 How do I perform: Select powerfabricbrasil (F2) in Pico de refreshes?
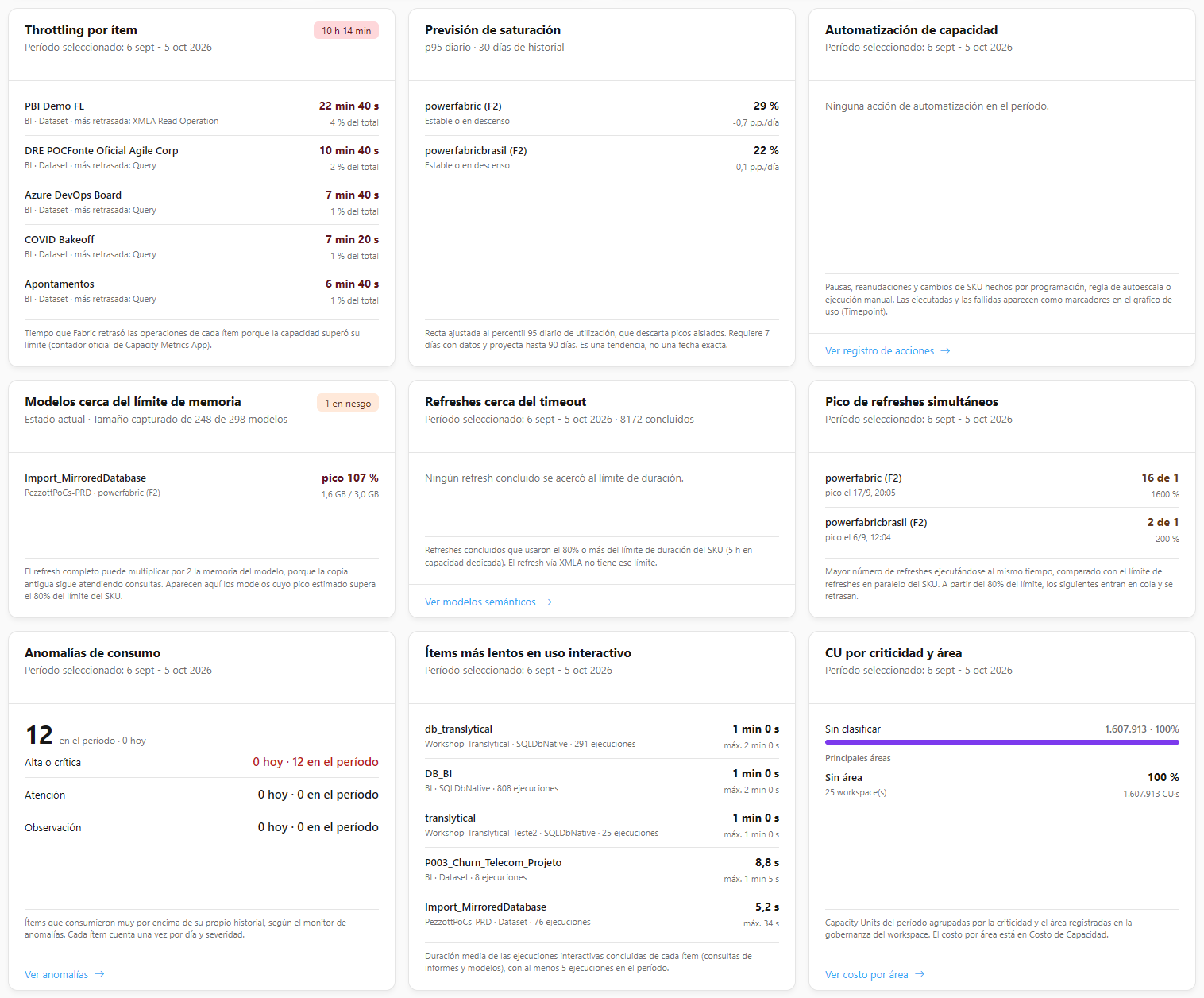pyautogui.click(x=1002, y=530)
